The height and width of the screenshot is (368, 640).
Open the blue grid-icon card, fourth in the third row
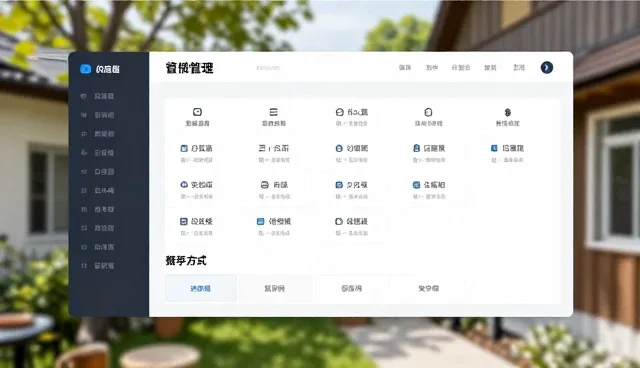pos(429,190)
